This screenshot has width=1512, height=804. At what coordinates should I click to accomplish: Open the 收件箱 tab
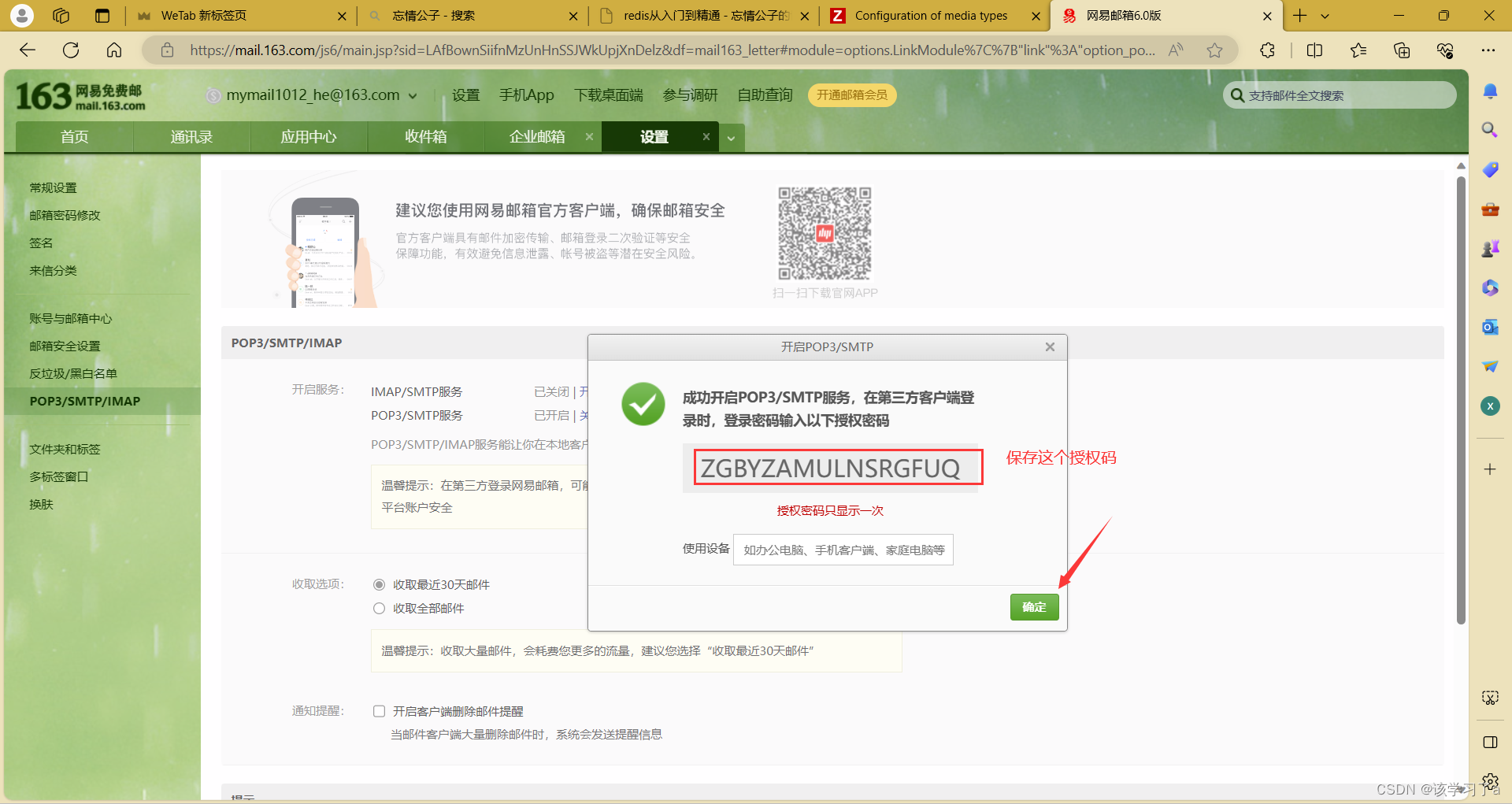[426, 136]
